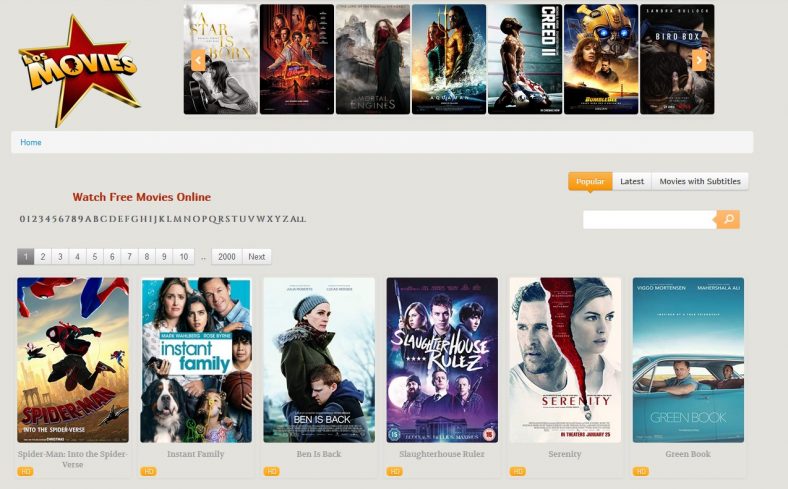
Task: Click the HD badge under Green Book
Action: pyautogui.click(x=641, y=471)
